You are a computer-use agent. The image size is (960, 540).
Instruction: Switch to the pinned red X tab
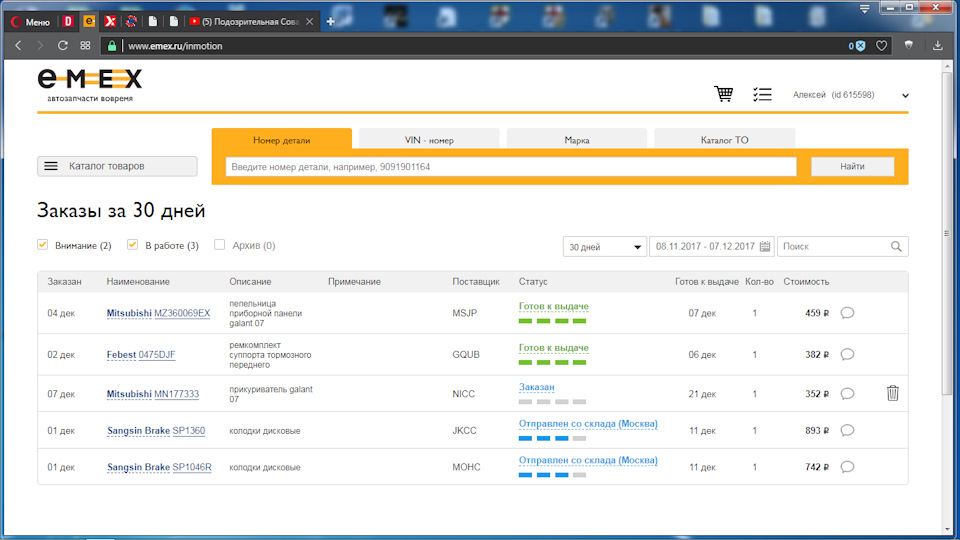(110, 21)
